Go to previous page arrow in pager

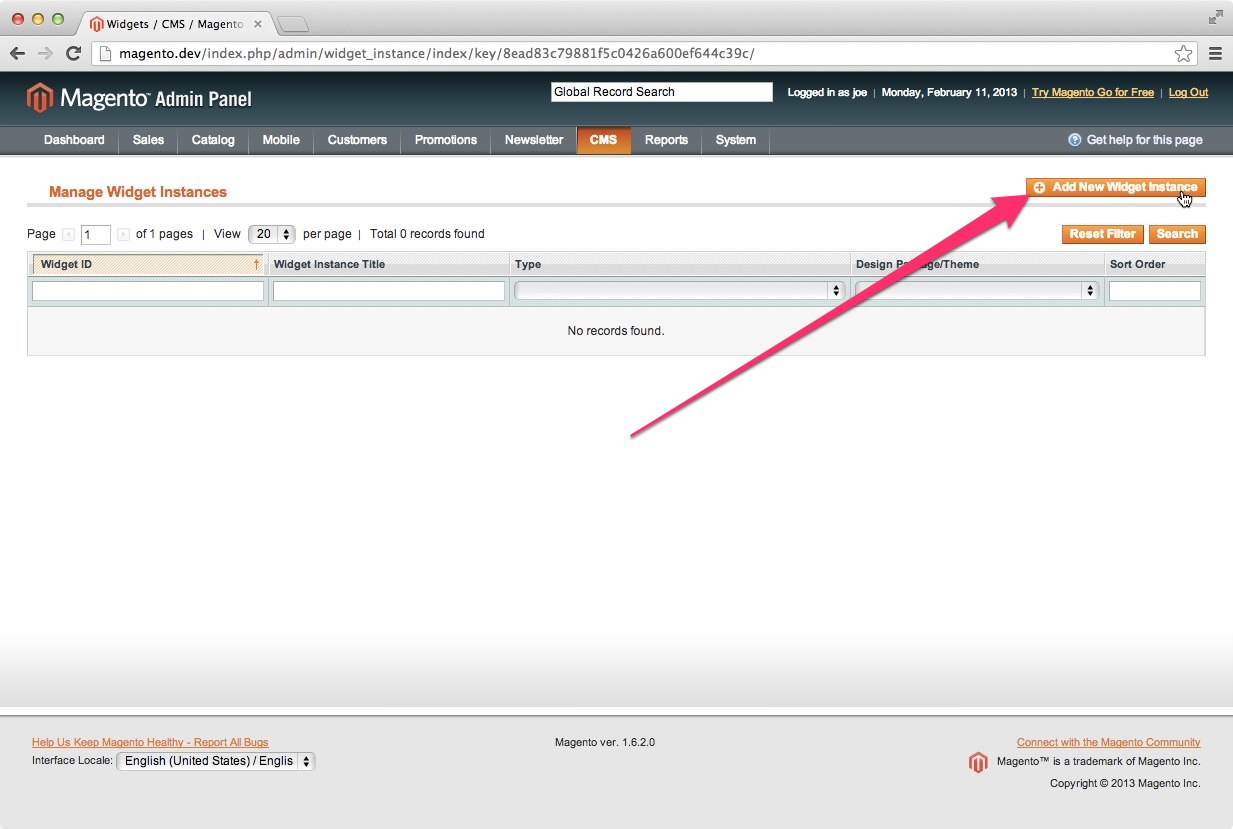click(x=69, y=235)
